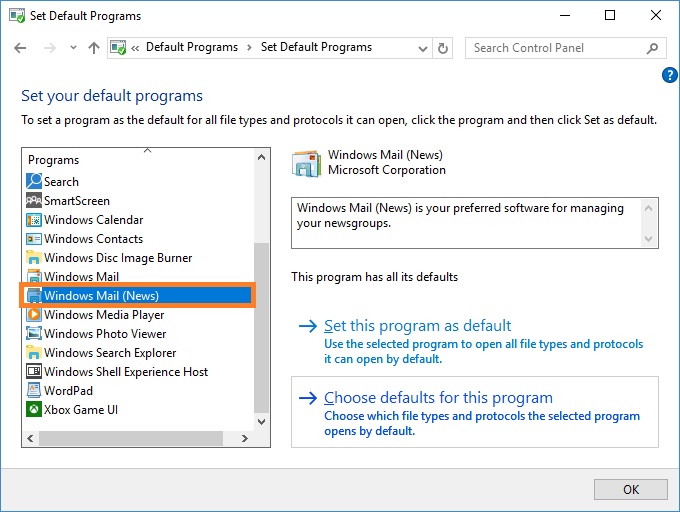Select the Windows Mail (News) entry
Viewport: 680px width, 512px height.
tap(138, 296)
